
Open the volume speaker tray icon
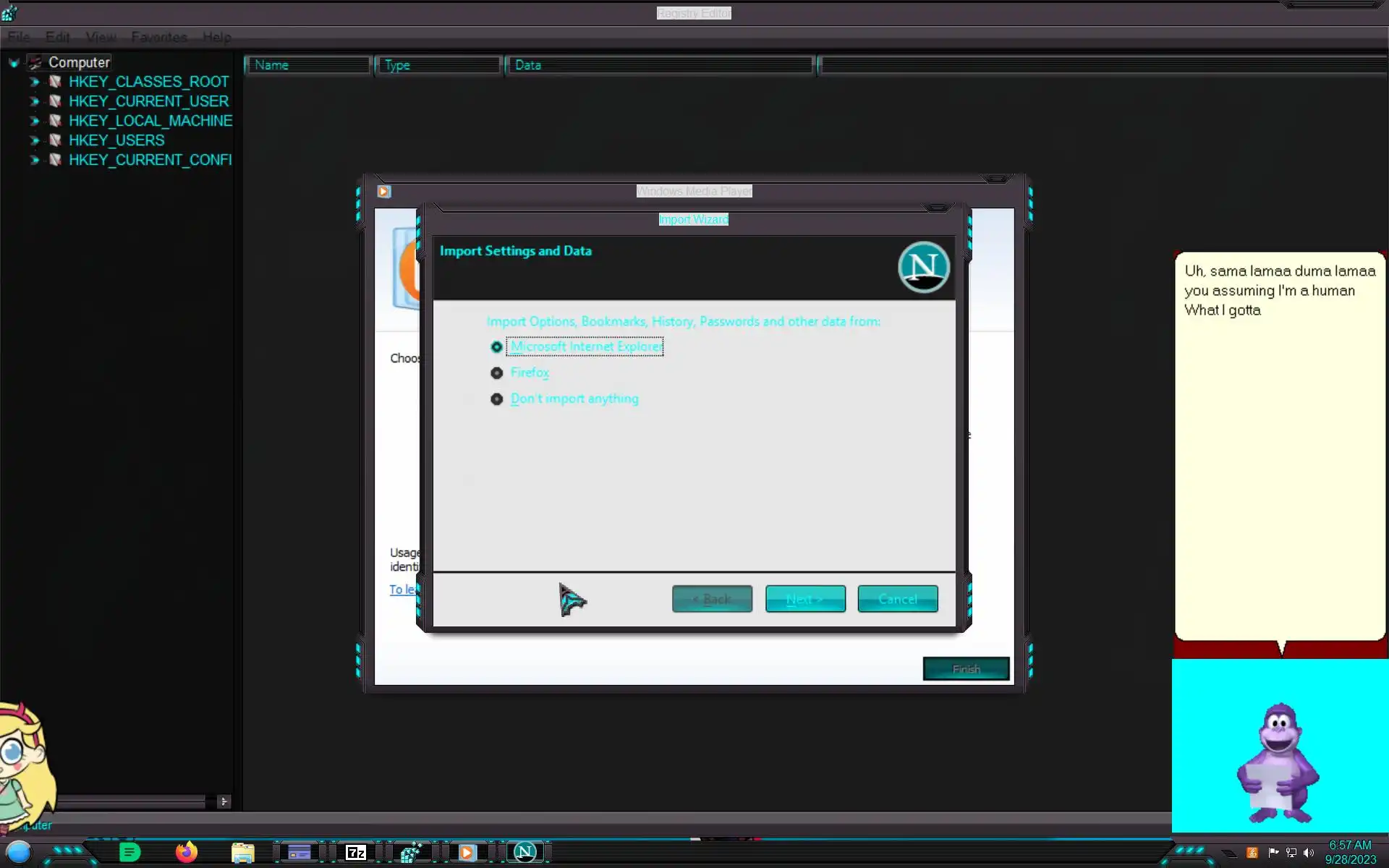[x=1309, y=853]
